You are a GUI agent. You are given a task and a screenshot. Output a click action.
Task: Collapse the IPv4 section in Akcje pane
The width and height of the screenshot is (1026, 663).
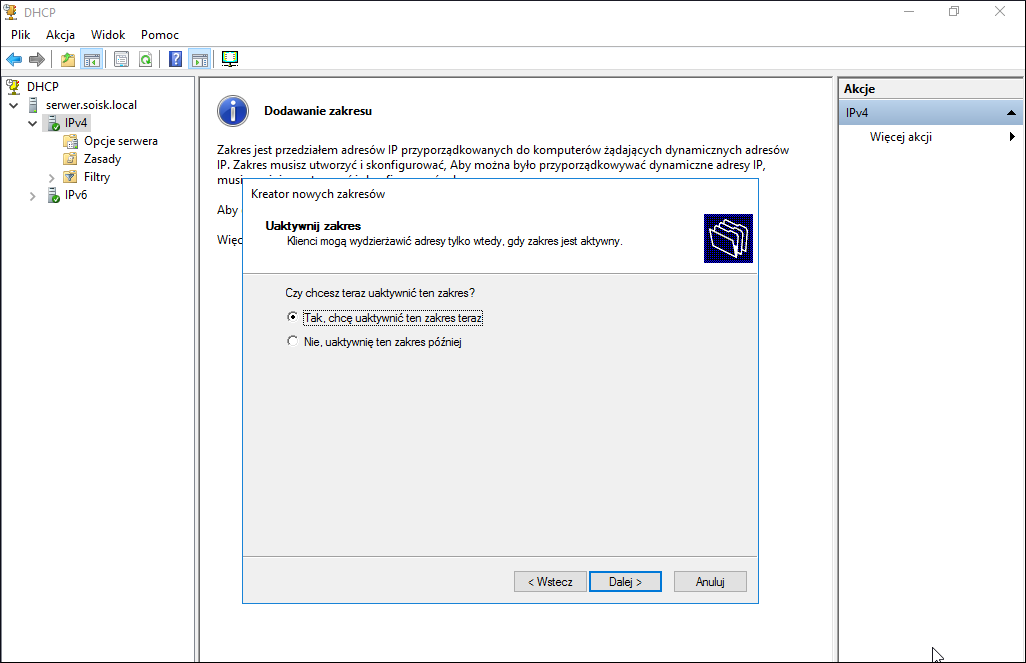[x=1011, y=113]
